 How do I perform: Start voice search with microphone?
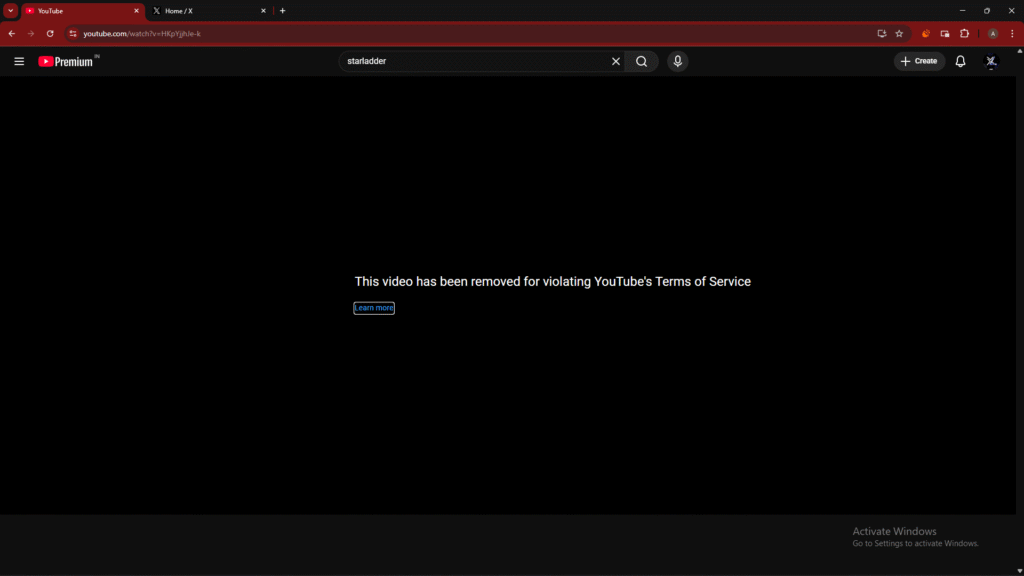(678, 61)
